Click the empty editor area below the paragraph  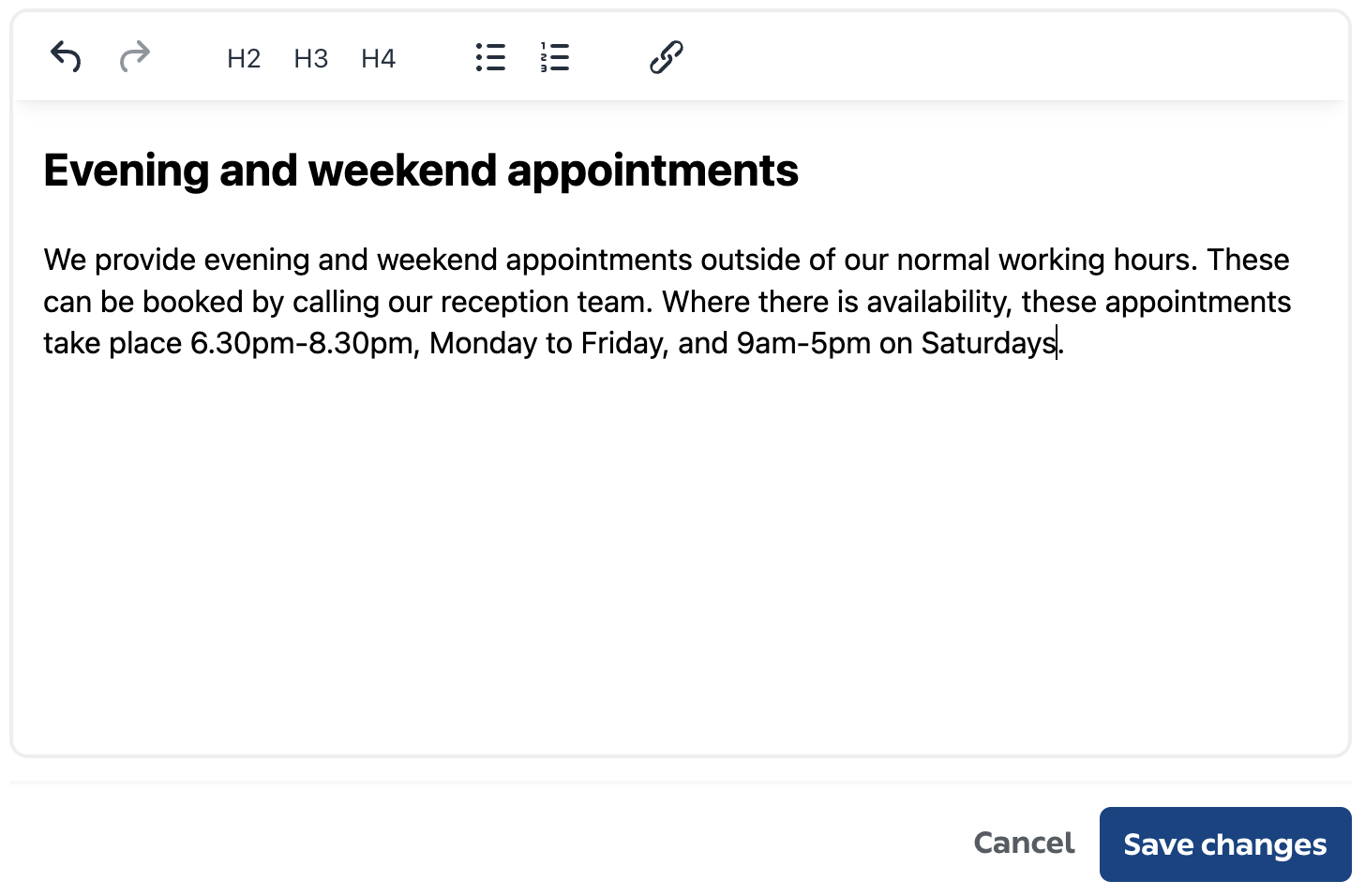[x=681, y=553]
